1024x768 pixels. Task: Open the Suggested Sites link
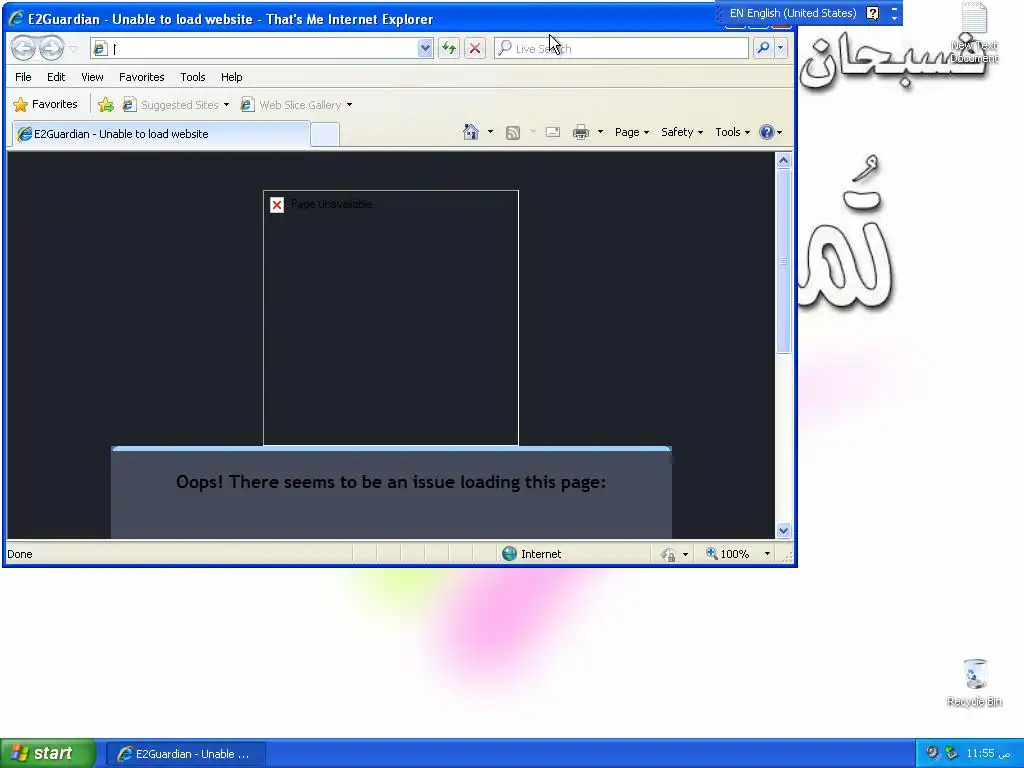point(176,104)
